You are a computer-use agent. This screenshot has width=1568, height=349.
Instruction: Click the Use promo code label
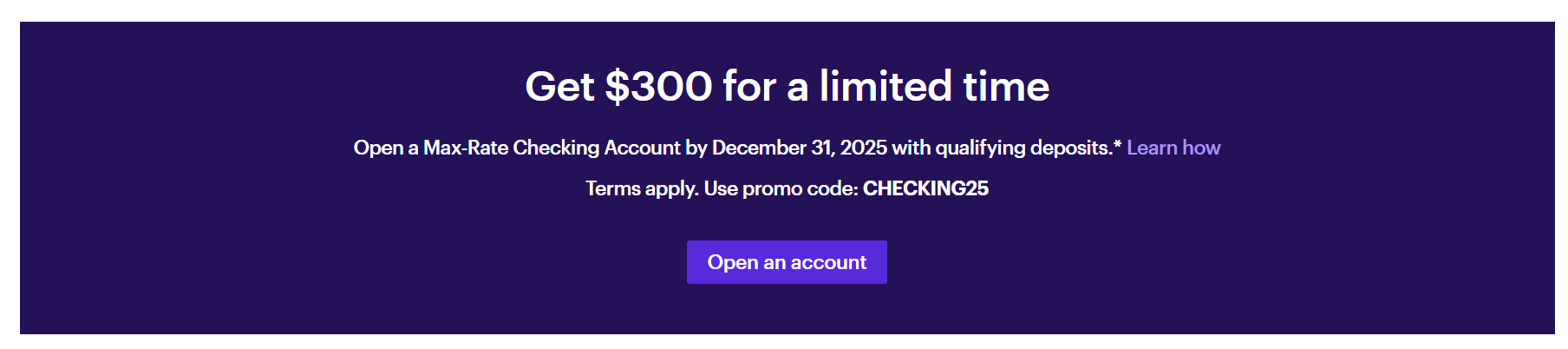point(781,189)
